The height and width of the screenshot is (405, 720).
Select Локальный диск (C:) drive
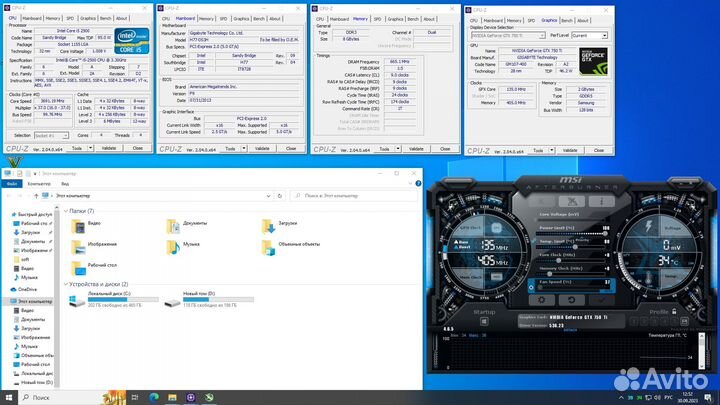(x=113, y=299)
